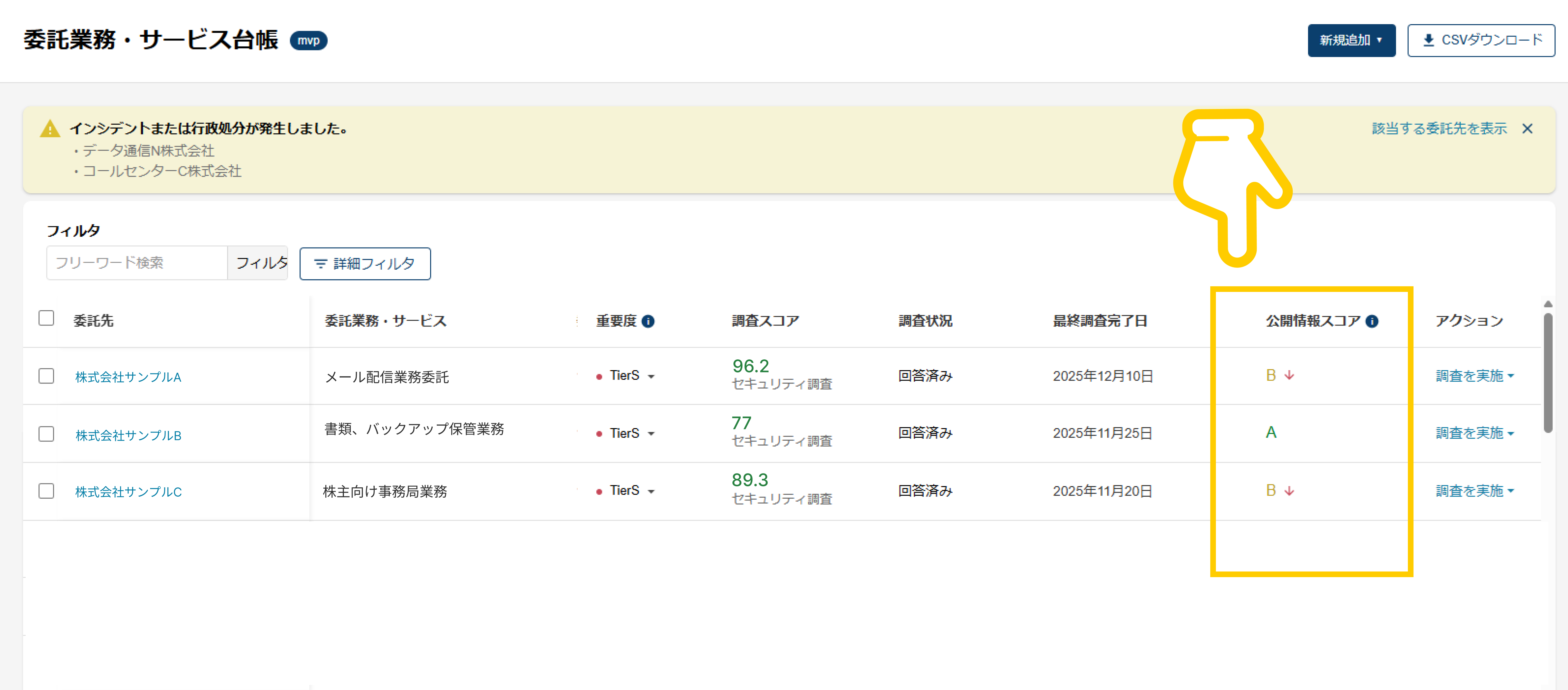Click the table vertical scrollbar thumb

point(1548,372)
